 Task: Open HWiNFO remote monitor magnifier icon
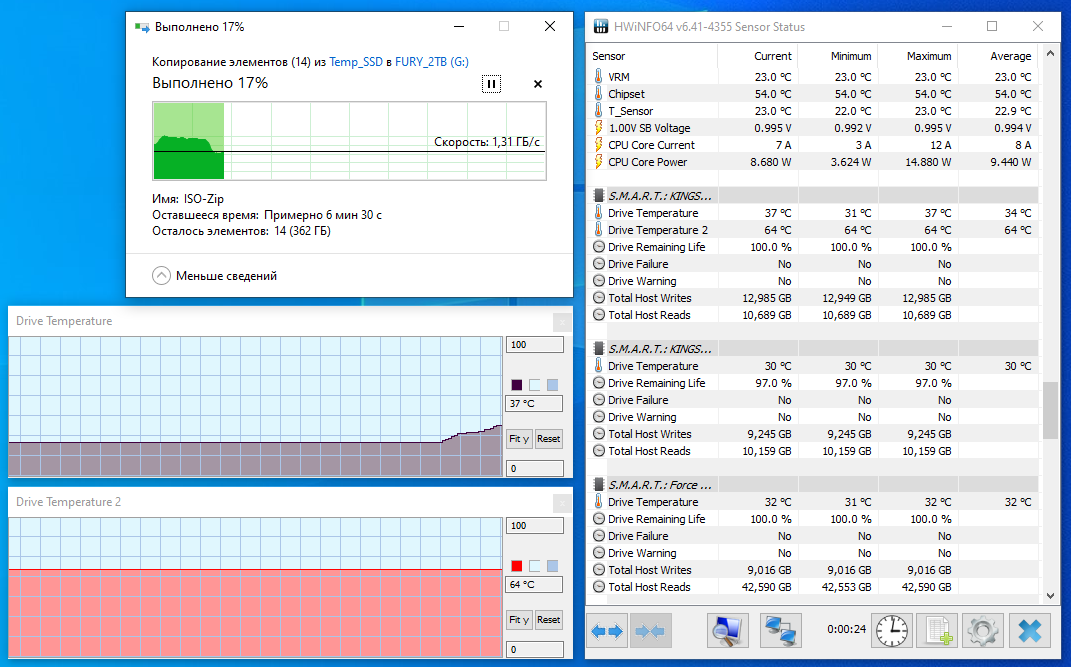[x=727, y=631]
